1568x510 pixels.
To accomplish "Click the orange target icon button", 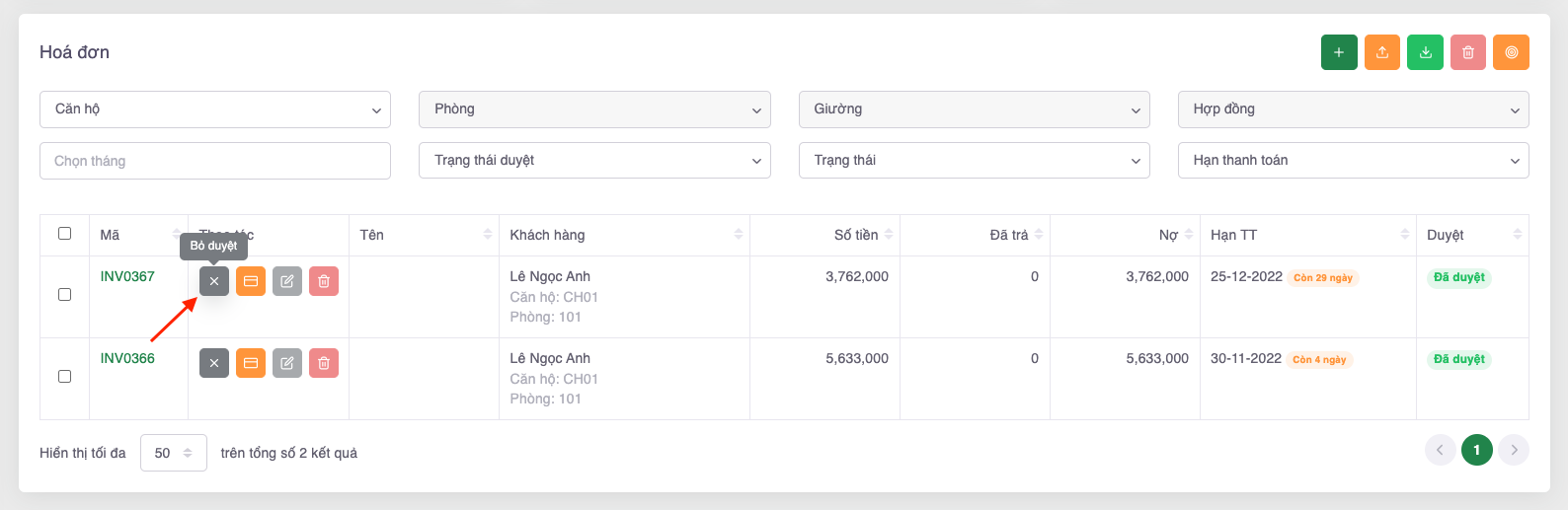I will coord(1511,52).
